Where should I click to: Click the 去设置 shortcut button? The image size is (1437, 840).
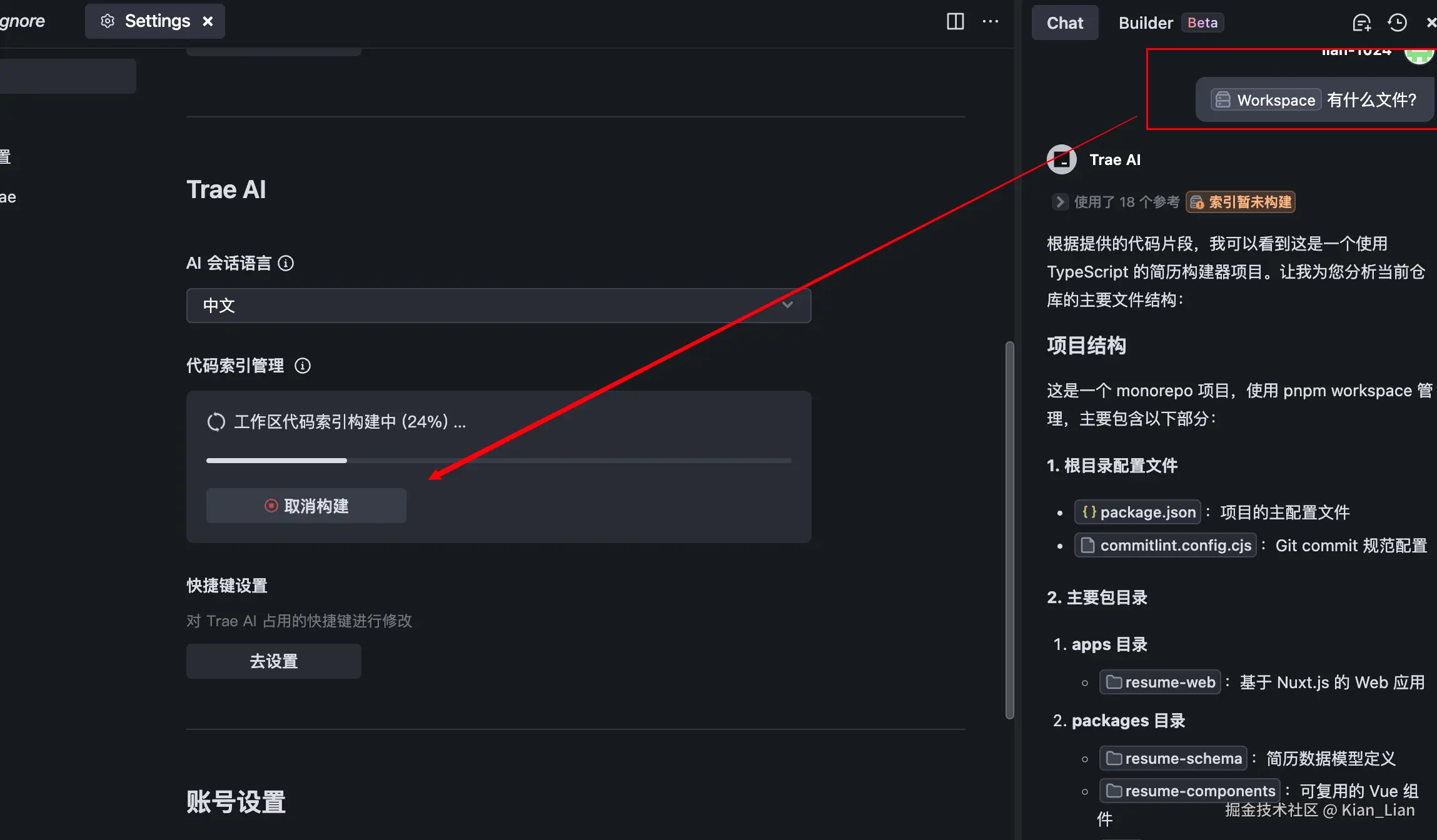274,661
